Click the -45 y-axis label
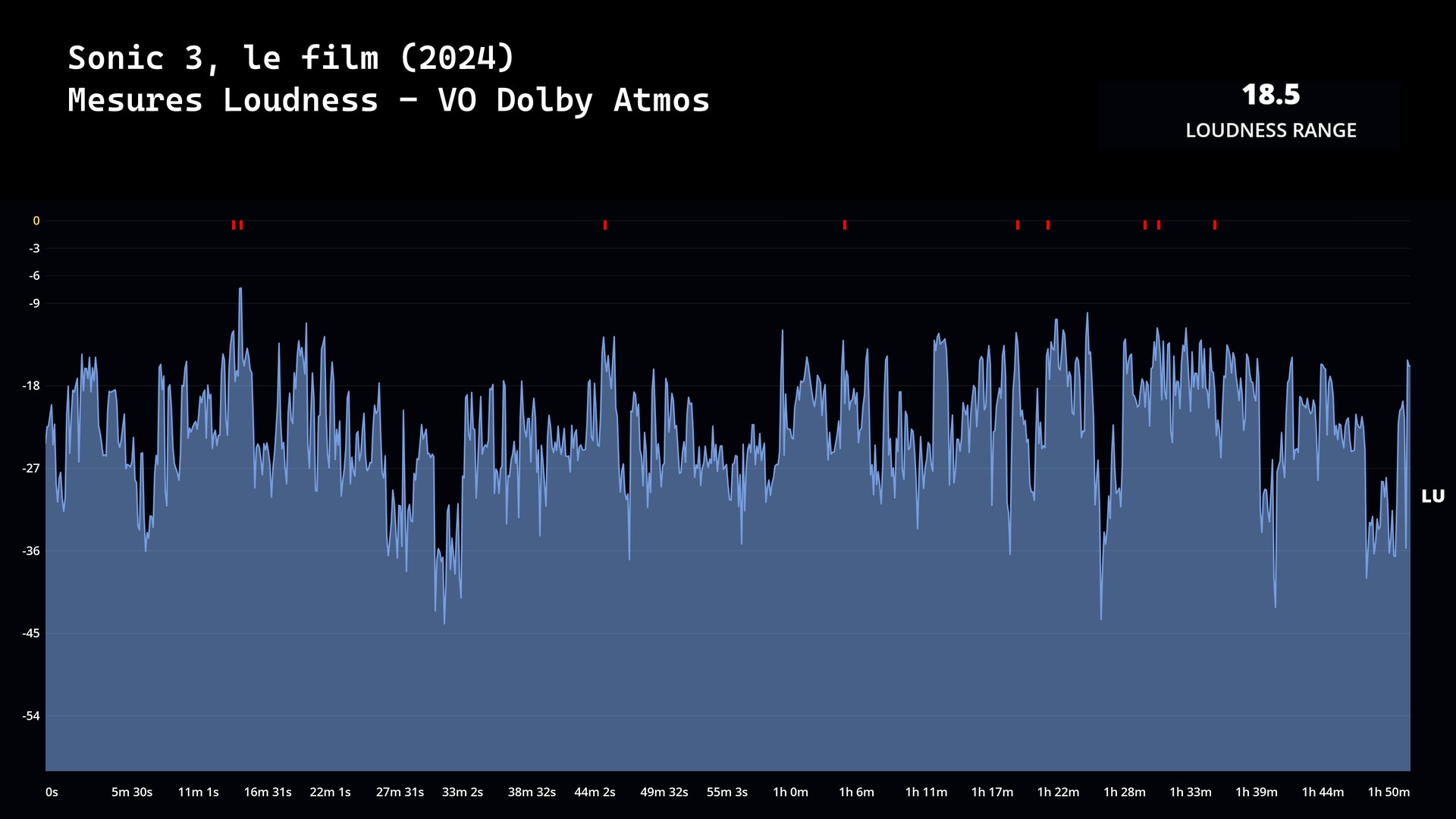The height and width of the screenshot is (819, 1456). pos(31,633)
